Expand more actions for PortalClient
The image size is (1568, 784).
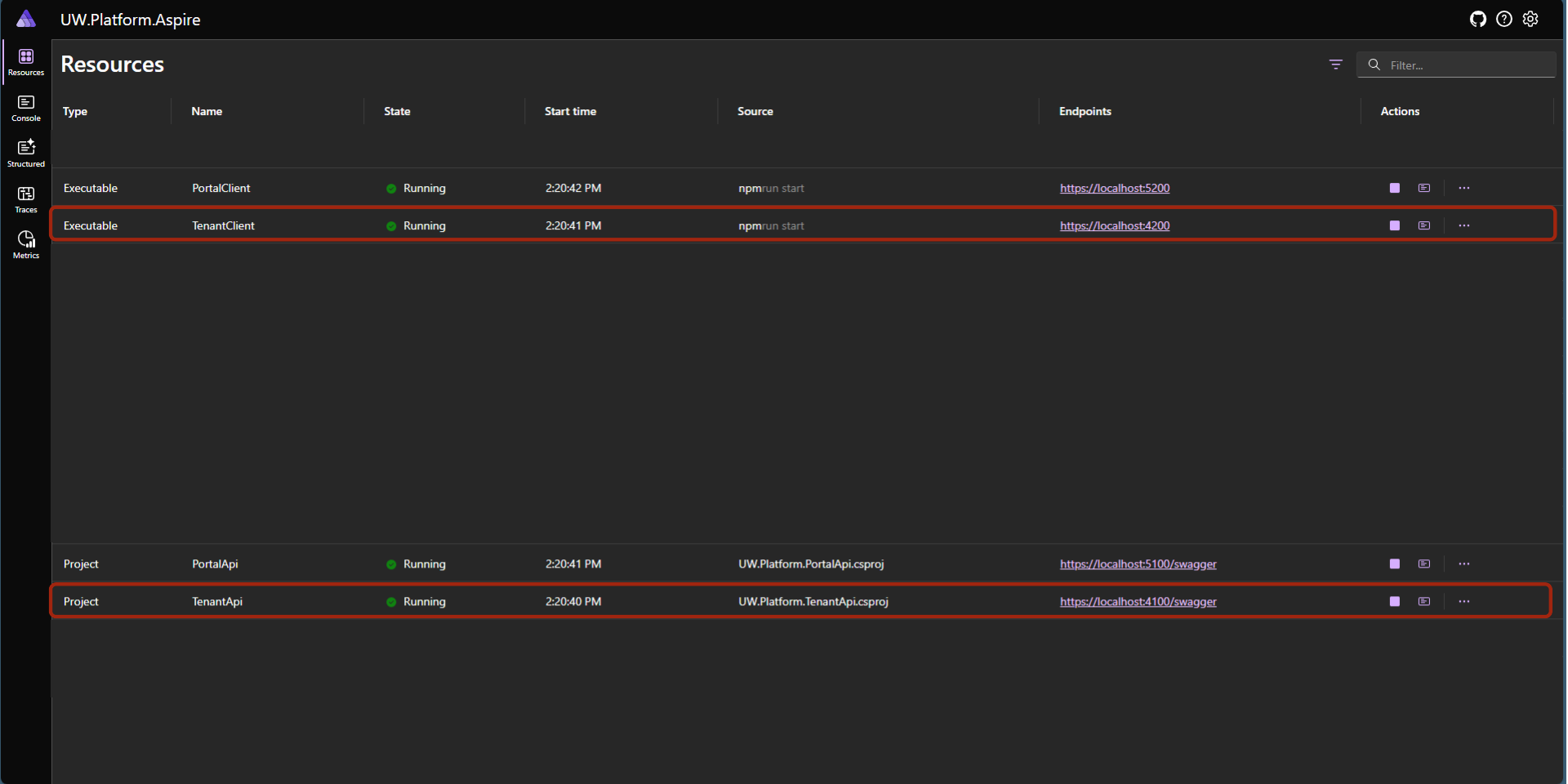tap(1463, 189)
